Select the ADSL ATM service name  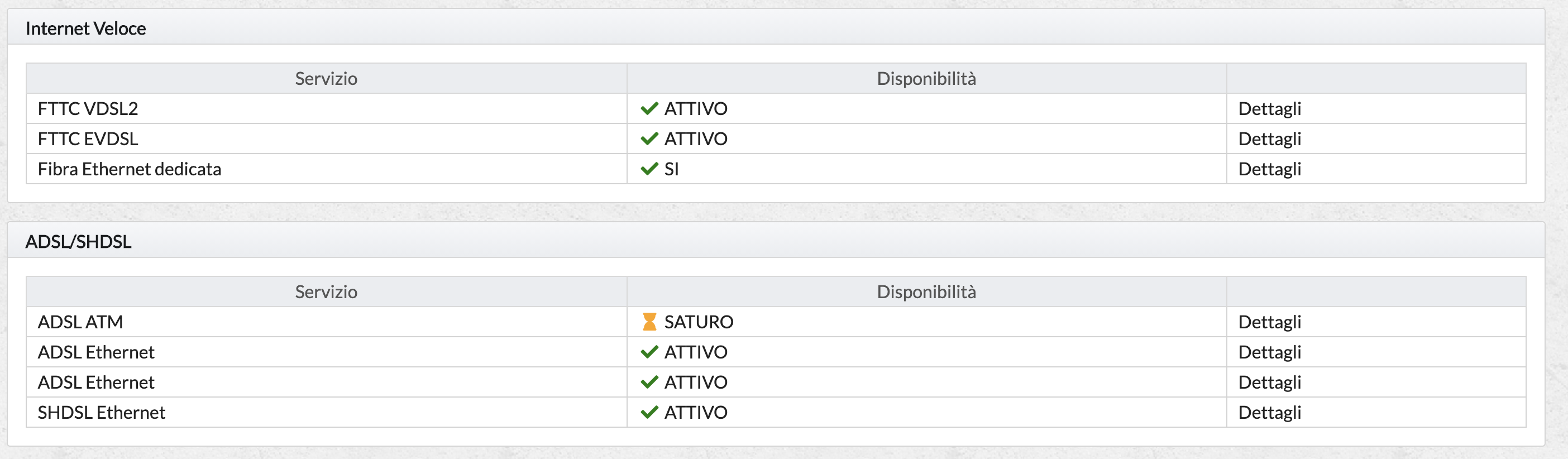click(x=80, y=322)
